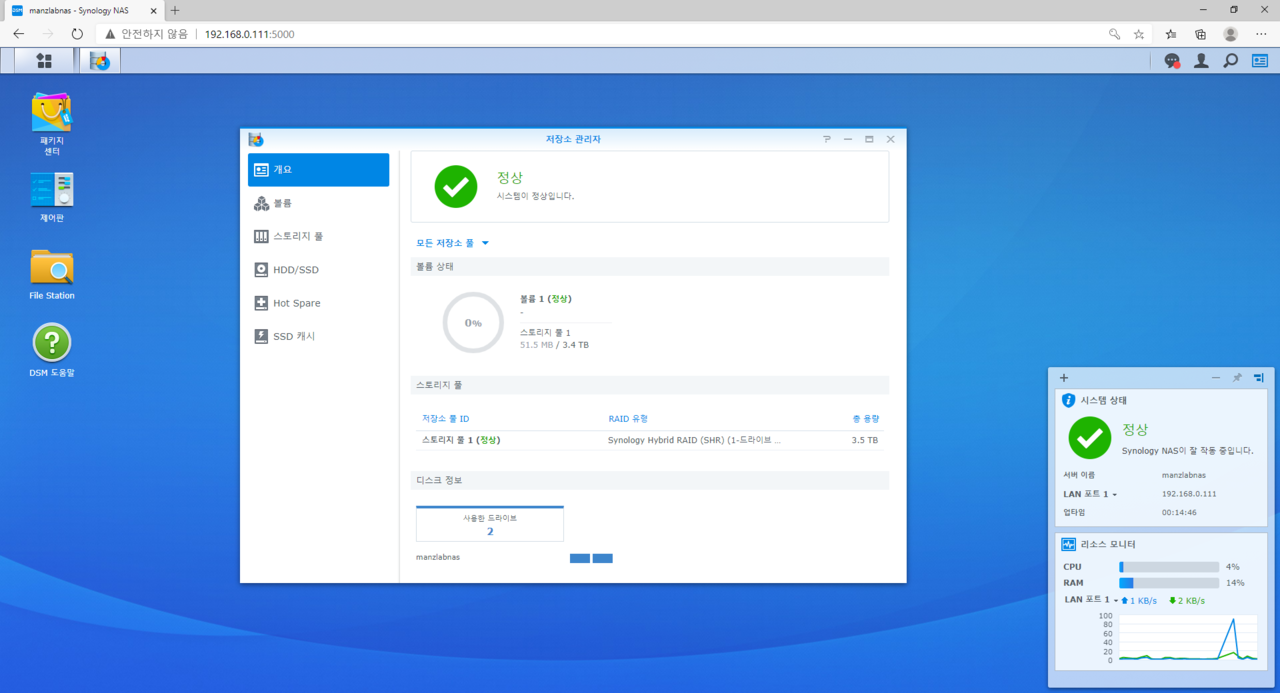Pin the system widget panel
1280x693 pixels.
(1237, 378)
